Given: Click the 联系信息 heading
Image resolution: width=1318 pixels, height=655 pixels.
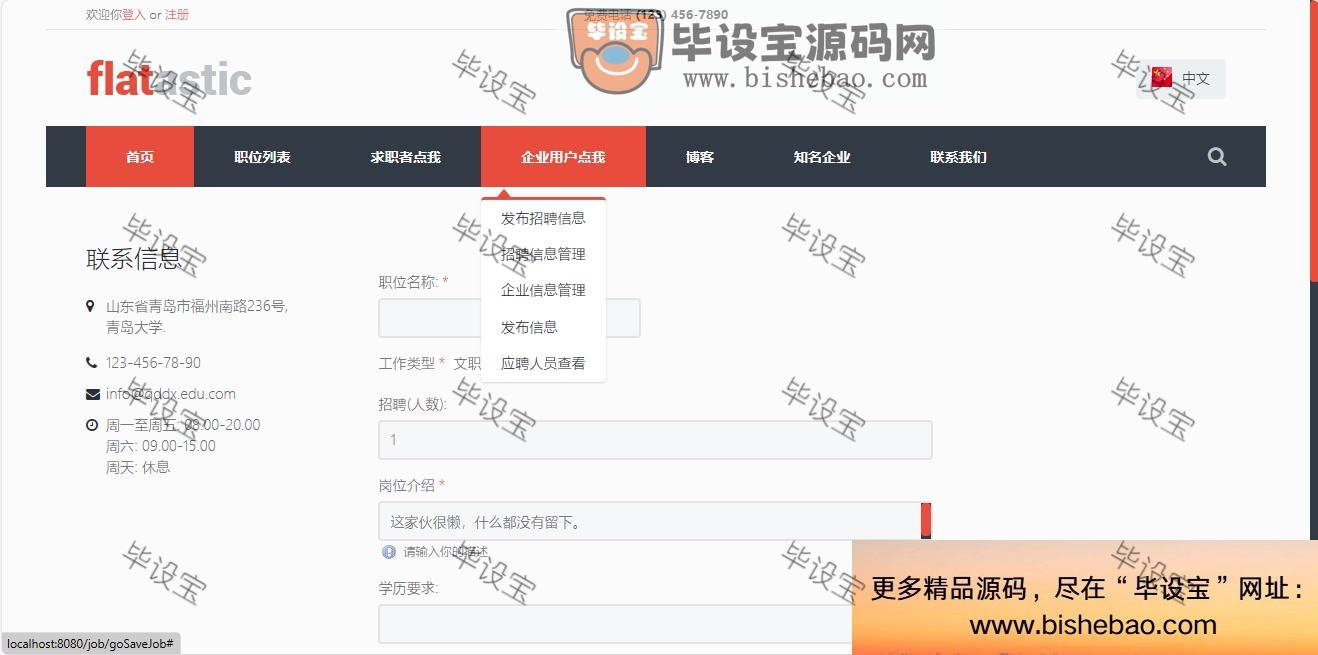Looking at the screenshot, I should click(x=133, y=258).
